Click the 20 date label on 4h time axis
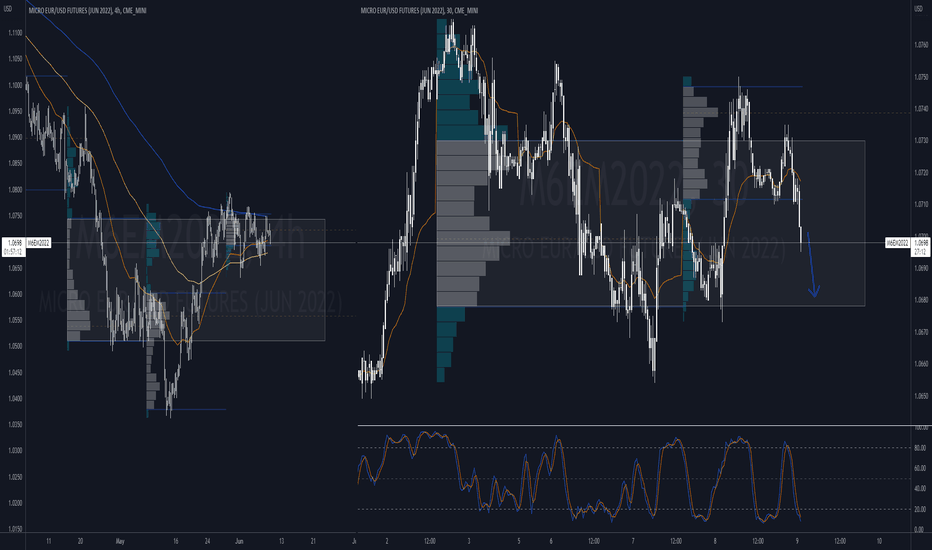932x550 pixels. pyautogui.click(x=80, y=541)
